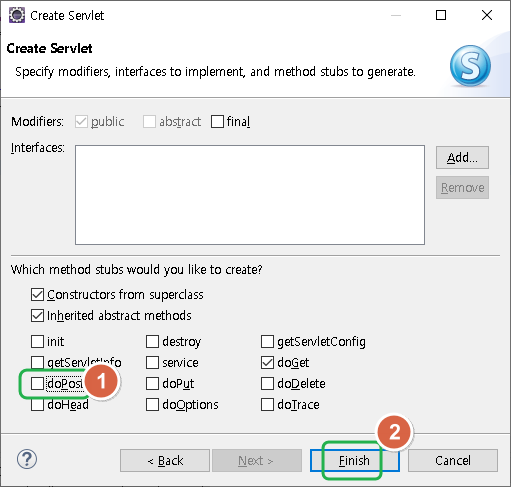Close the Create Servlet dialog
This screenshot has width=511, height=487.
pos(487,15)
